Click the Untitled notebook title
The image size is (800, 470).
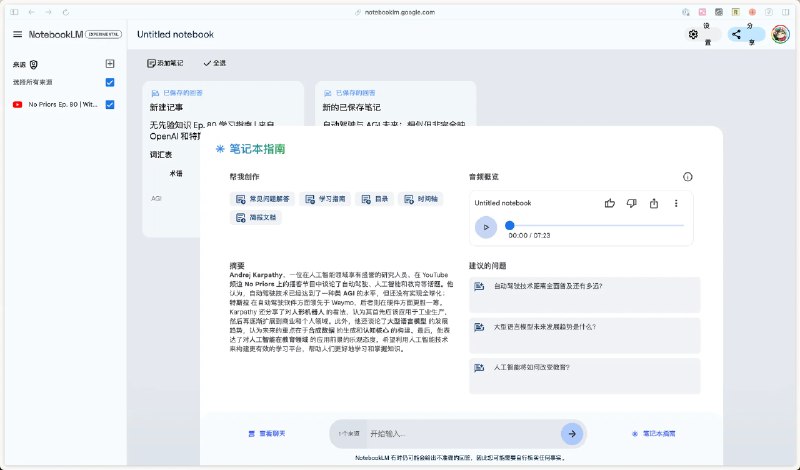(x=175, y=34)
